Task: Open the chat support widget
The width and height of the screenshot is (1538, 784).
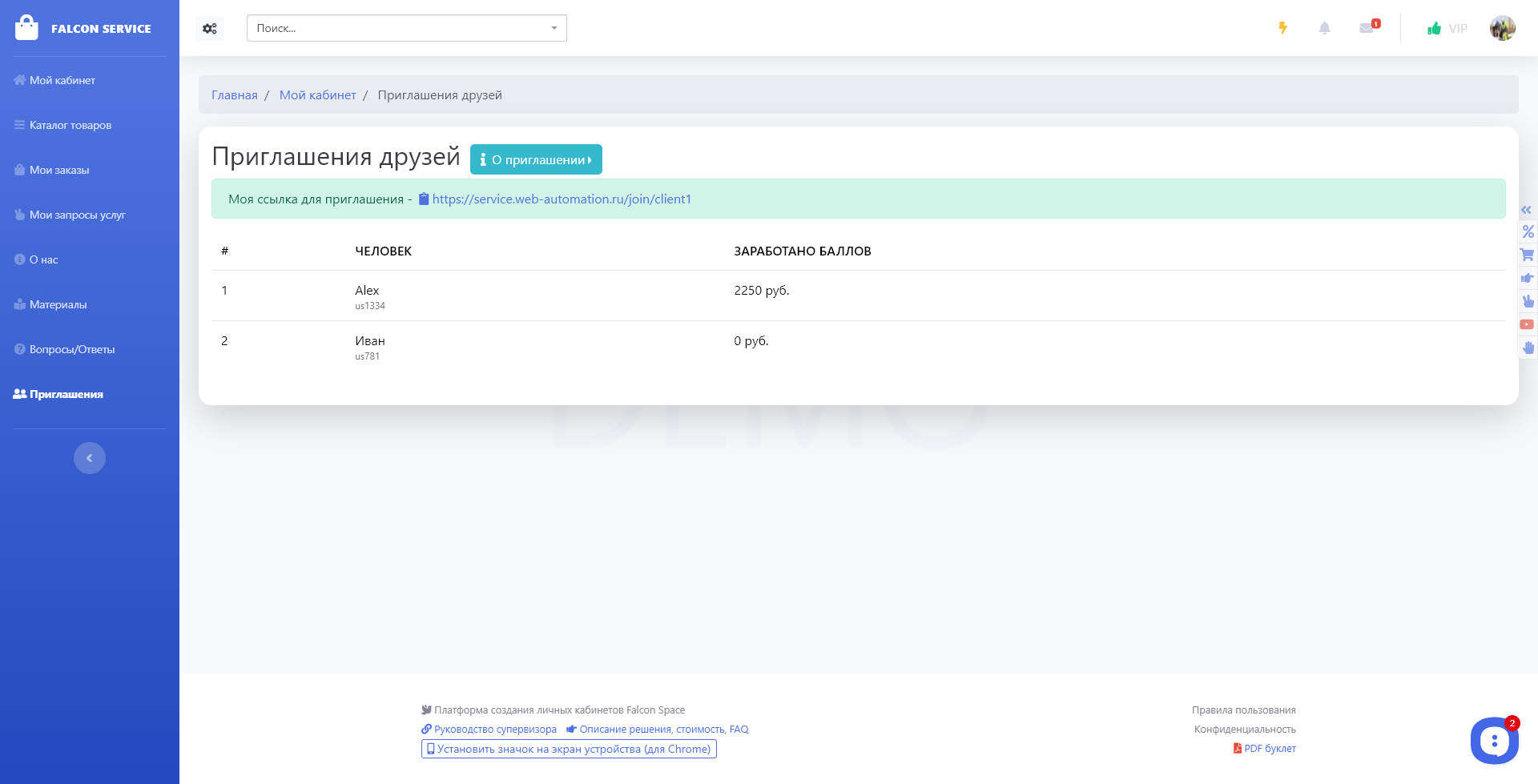Action: click(1494, 741)
